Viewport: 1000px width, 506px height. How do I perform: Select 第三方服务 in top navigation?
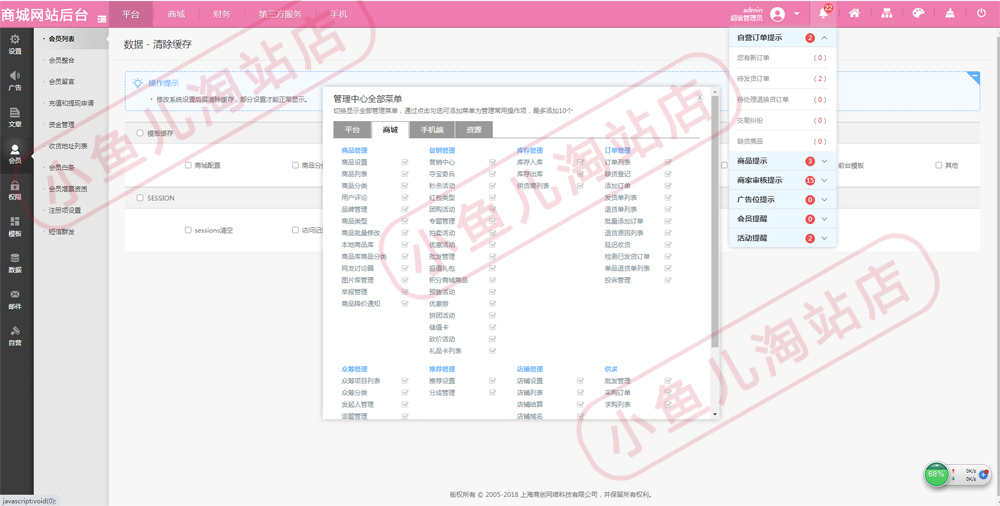[281, 14]
